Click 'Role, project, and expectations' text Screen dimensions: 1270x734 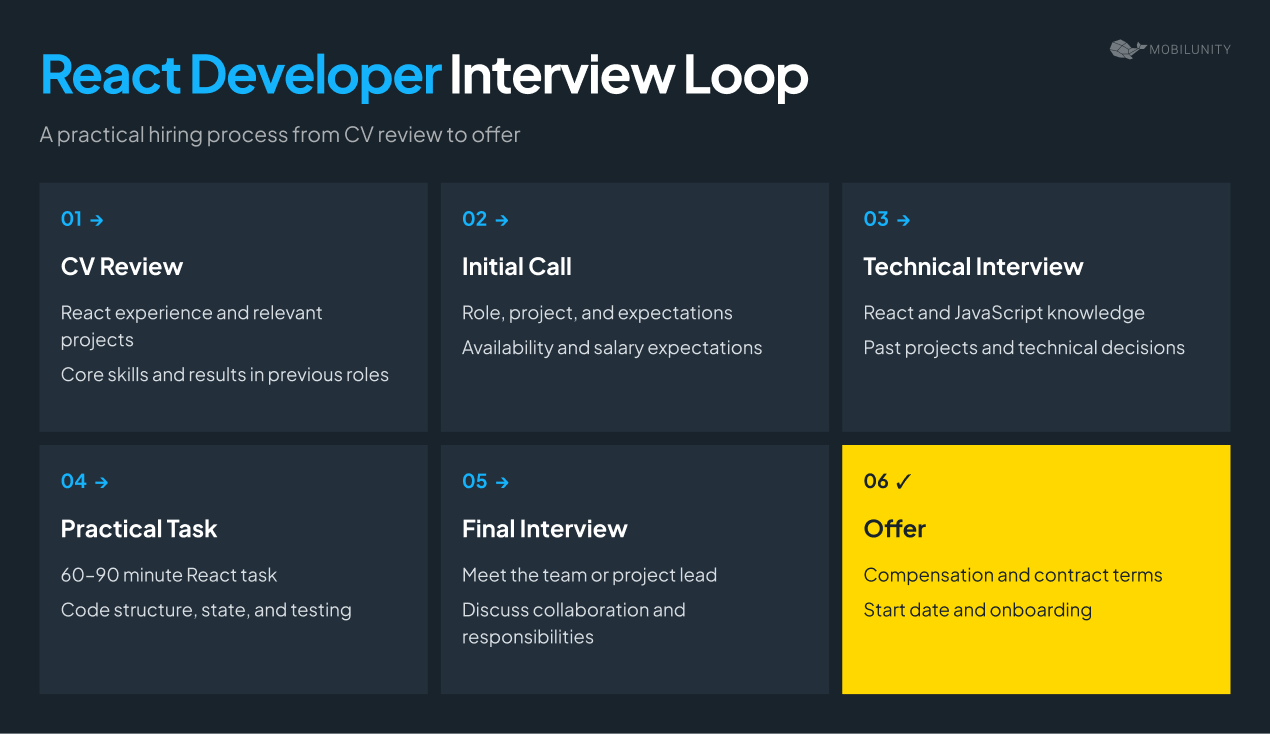pos(597,313)
